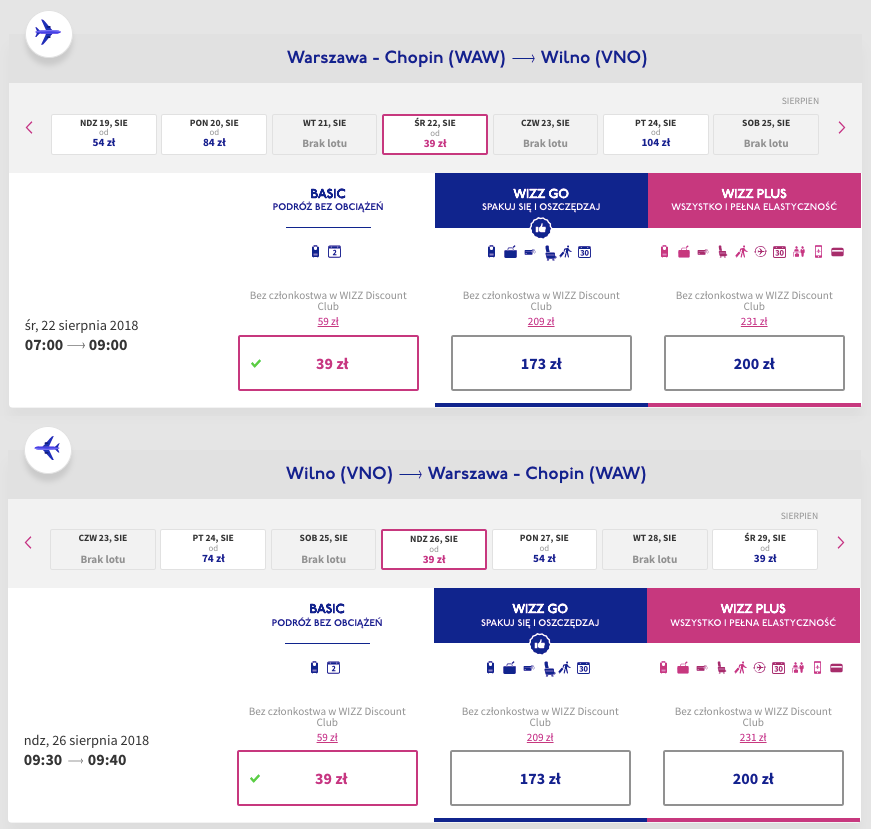Click return WIZZ GO column header
871x829 pixels.
(x=540, y=615)
